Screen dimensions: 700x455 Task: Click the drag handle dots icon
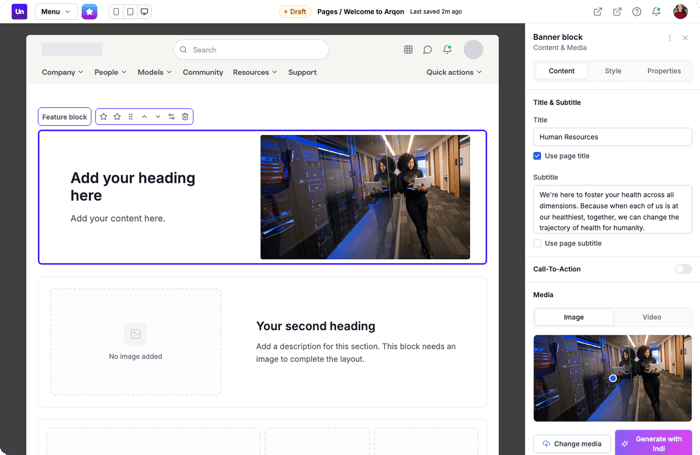[x=131, y=117]
